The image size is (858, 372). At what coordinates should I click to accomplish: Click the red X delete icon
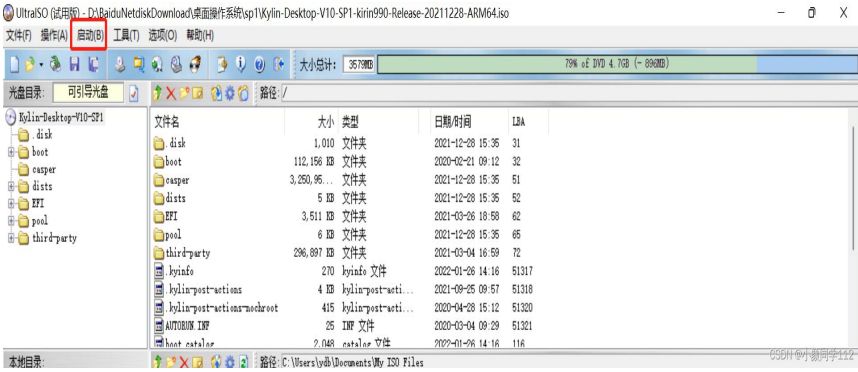click(x=171, y=94)
